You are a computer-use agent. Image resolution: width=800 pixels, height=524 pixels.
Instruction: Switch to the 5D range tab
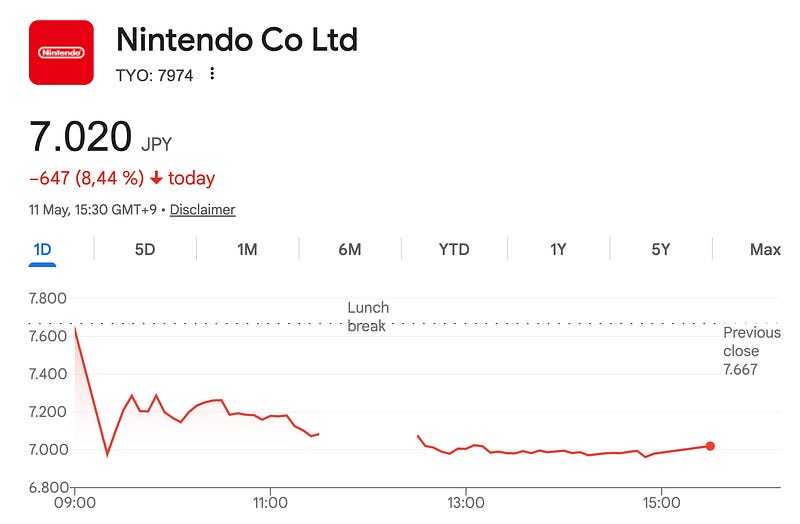(x=145, y=249)
